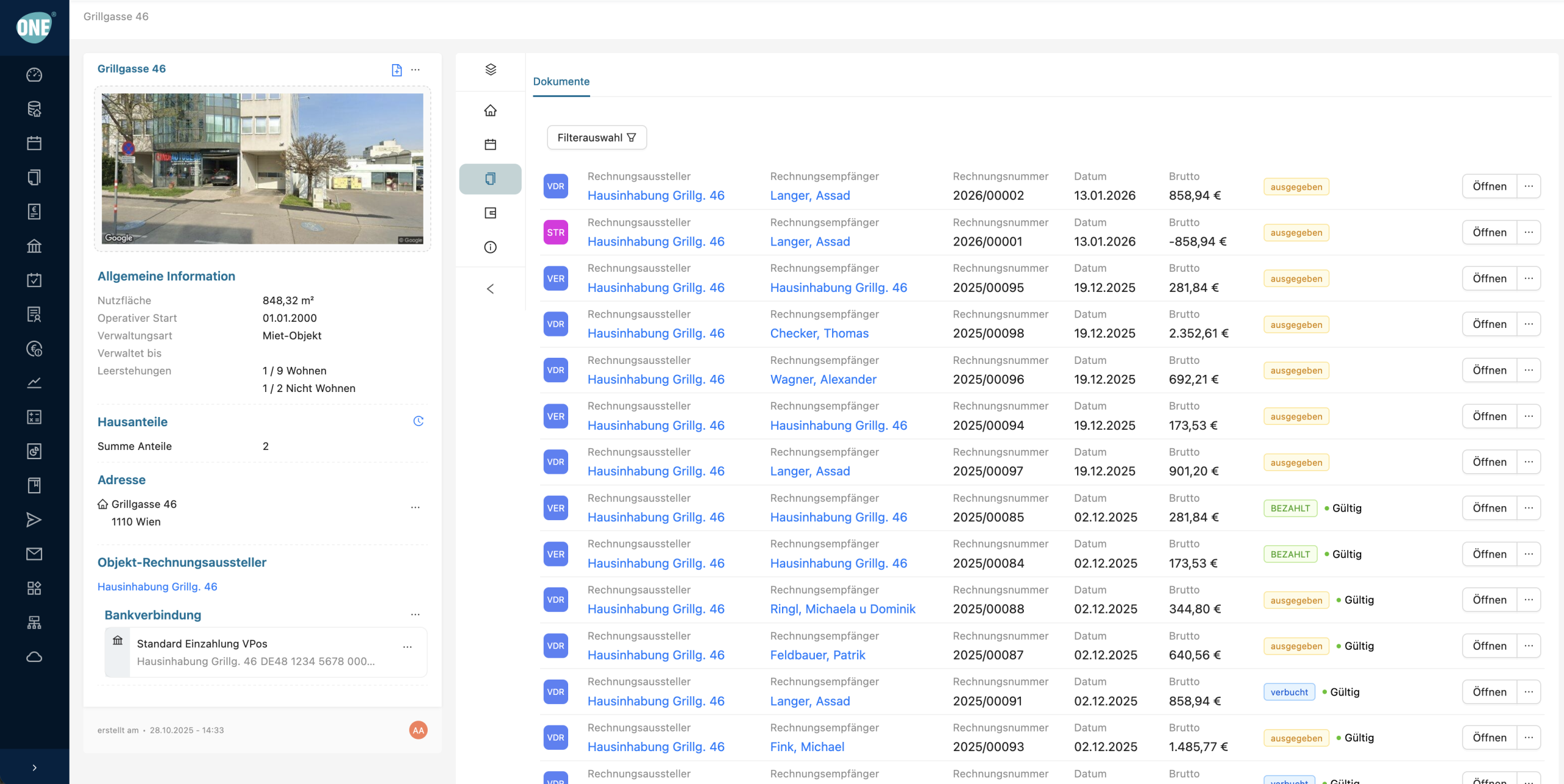Refresh Hausanteile with the clock icon
The height and width of the screenshot is (784, 1564).
pos(418,421)
